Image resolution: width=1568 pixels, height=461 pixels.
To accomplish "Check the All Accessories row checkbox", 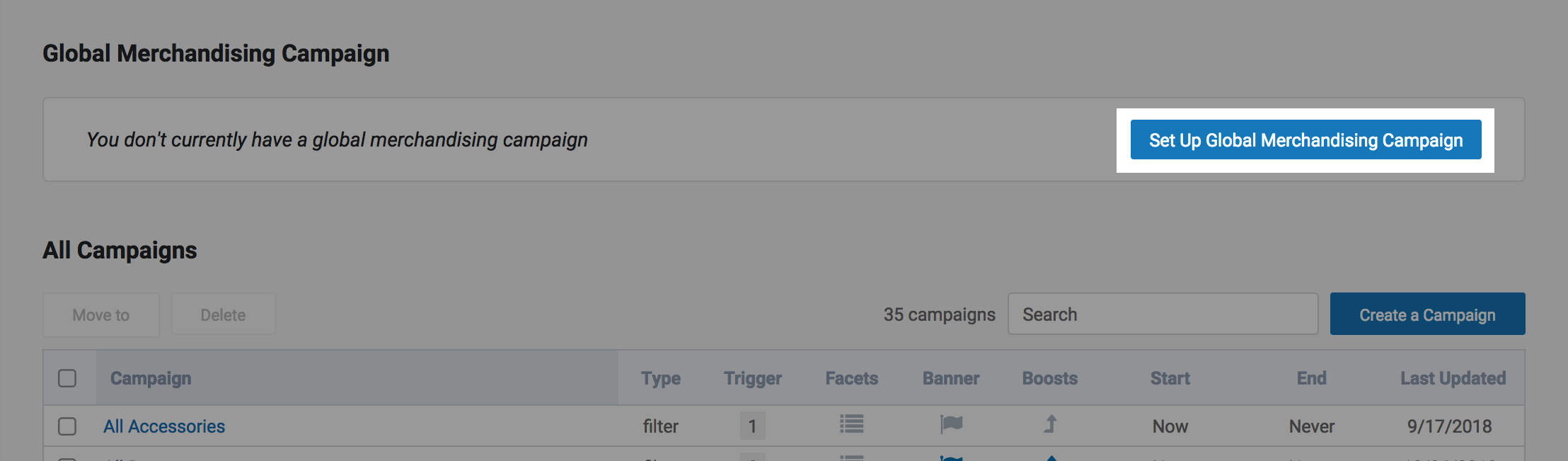I will click(x=67, y=426).
